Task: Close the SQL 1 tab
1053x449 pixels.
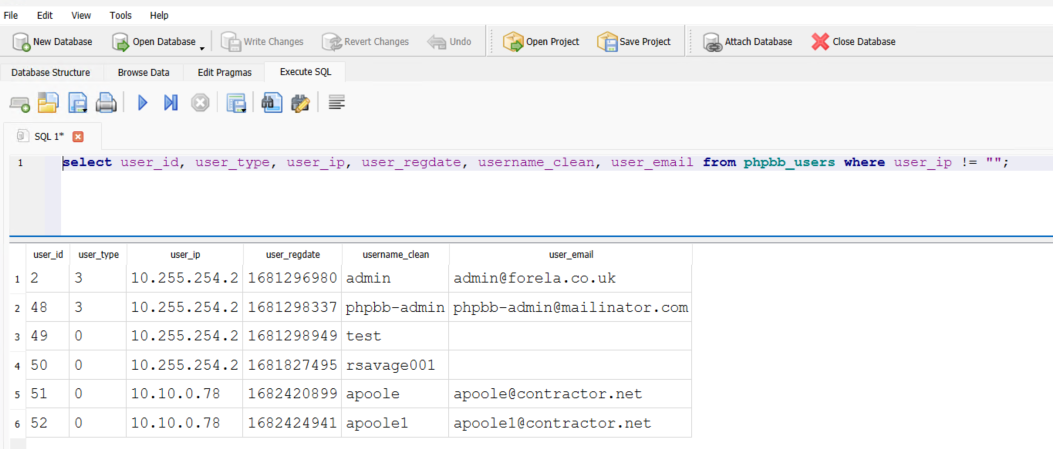Action: point(78,136)
